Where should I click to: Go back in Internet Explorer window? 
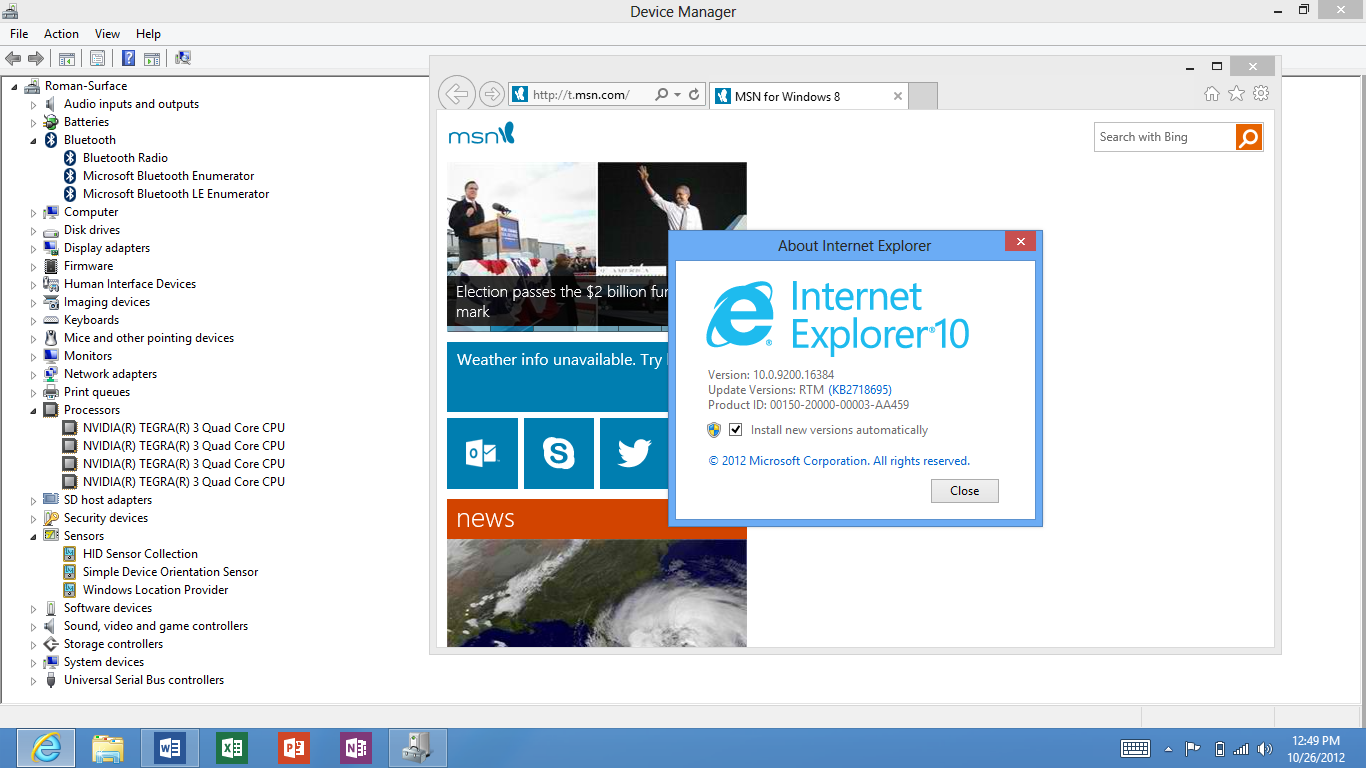pos(456,94)
